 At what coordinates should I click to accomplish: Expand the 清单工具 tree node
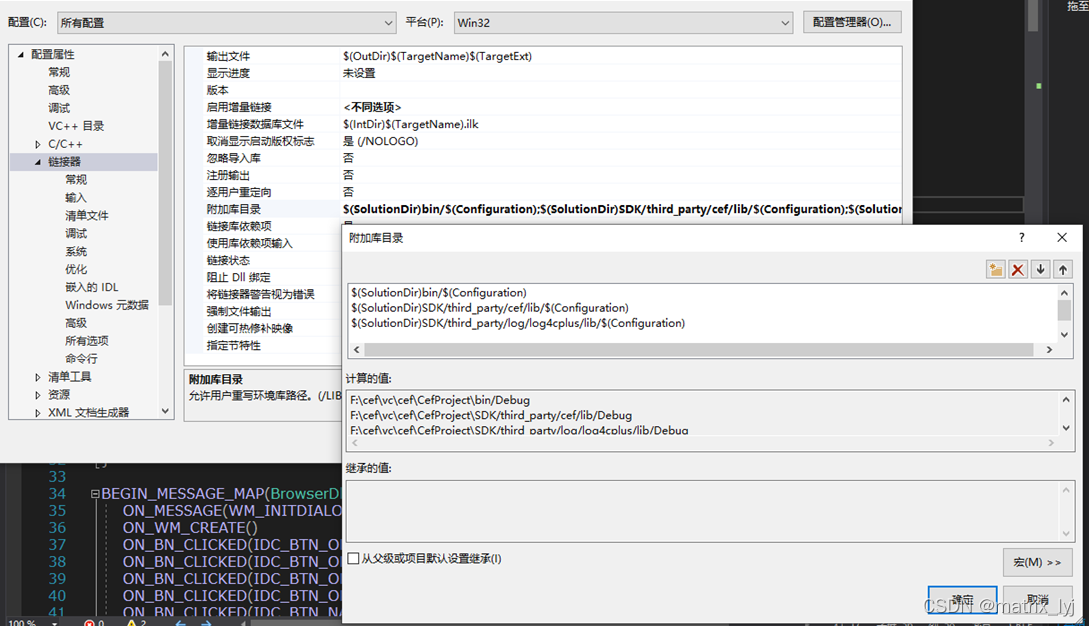point(38,377)
